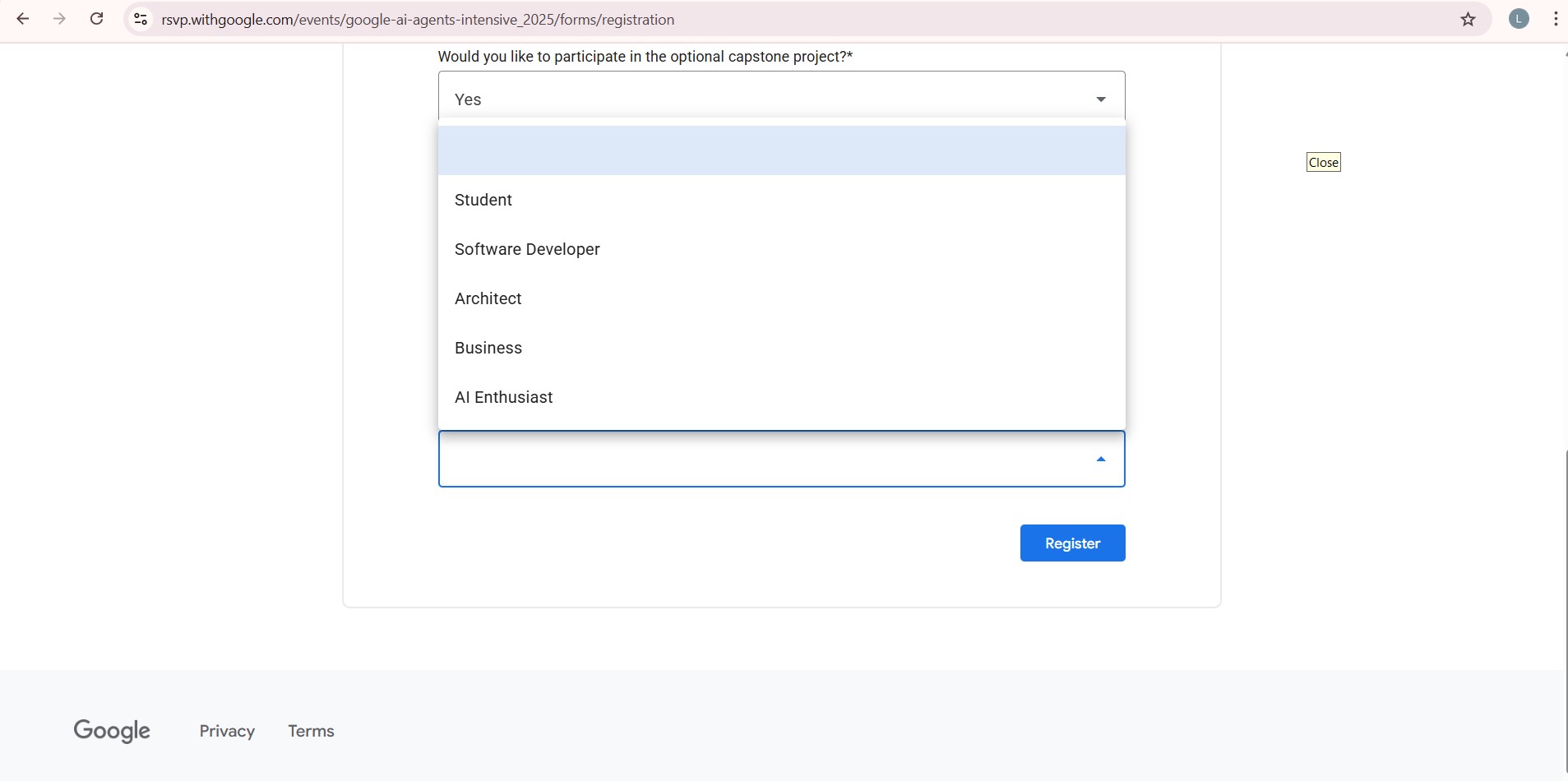Select the Student option

pos(483,199)
